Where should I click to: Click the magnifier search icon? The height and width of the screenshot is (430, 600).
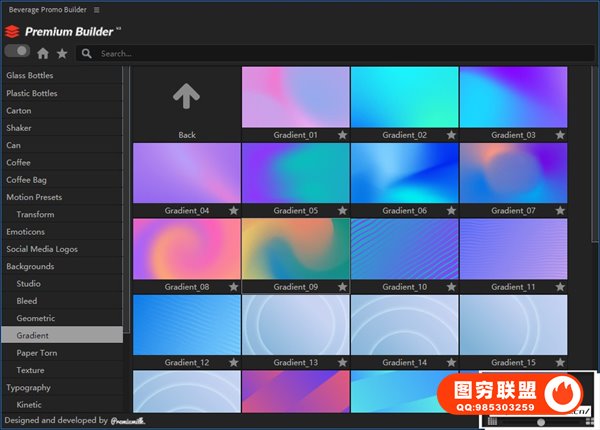pos(87,53)
